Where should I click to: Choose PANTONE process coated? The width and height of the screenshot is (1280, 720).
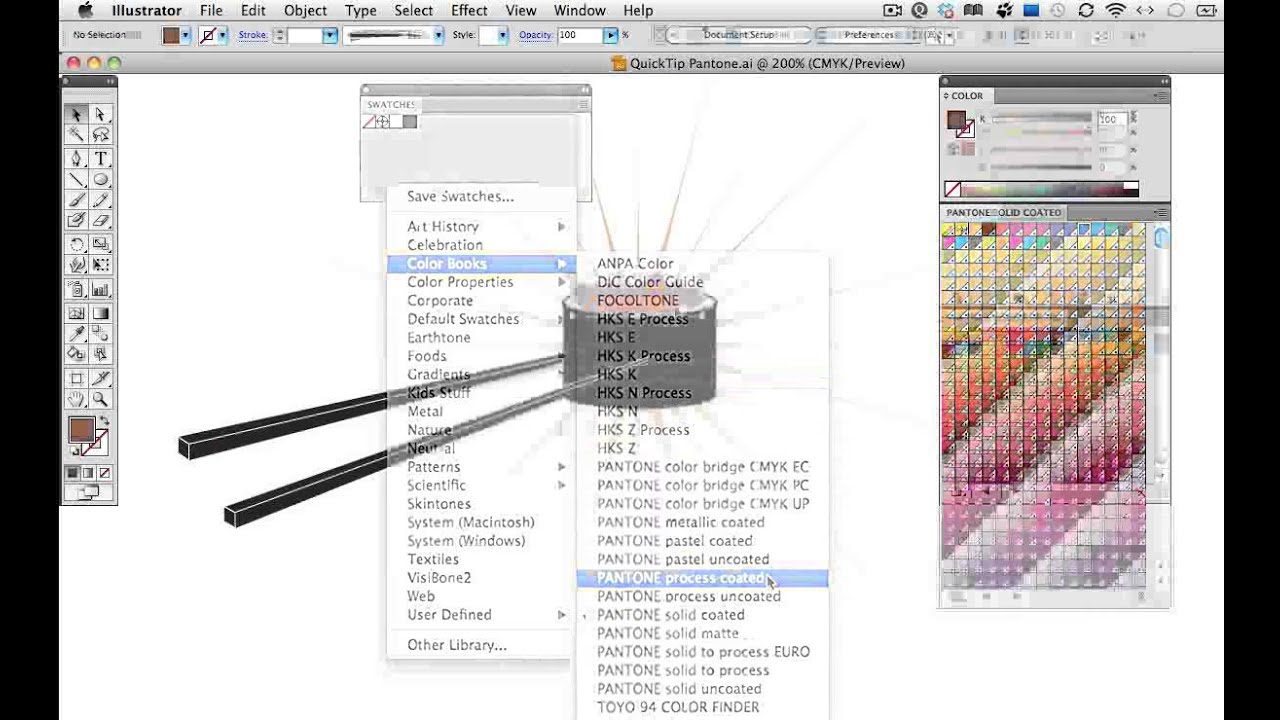coord(702,578)
